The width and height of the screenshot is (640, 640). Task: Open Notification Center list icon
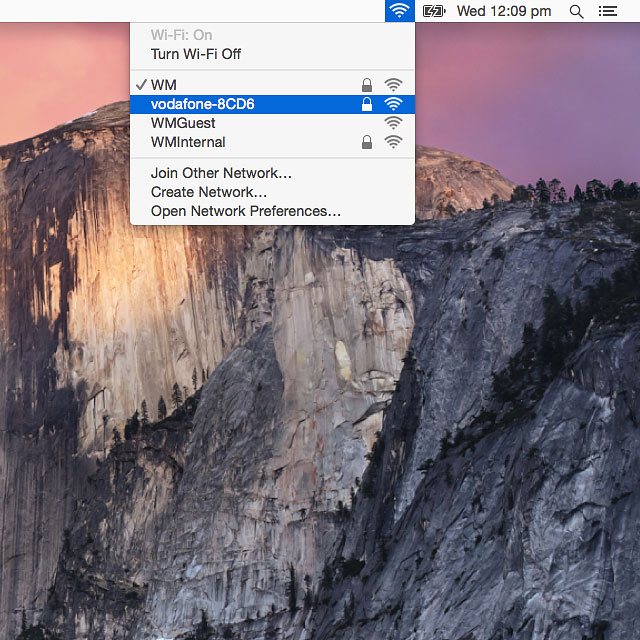pos(607,11)
